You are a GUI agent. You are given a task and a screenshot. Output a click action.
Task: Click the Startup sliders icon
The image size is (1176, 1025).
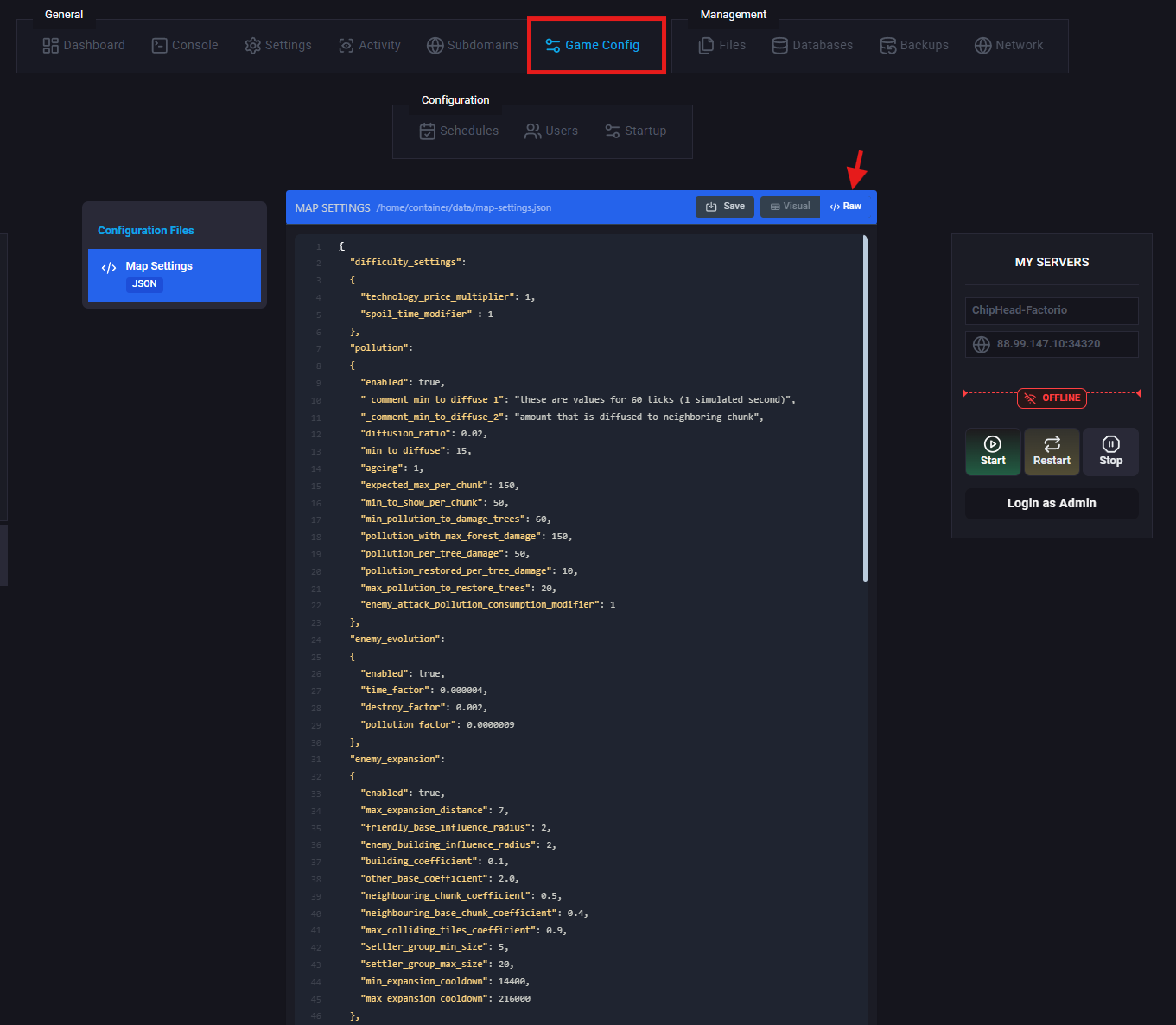613,131
